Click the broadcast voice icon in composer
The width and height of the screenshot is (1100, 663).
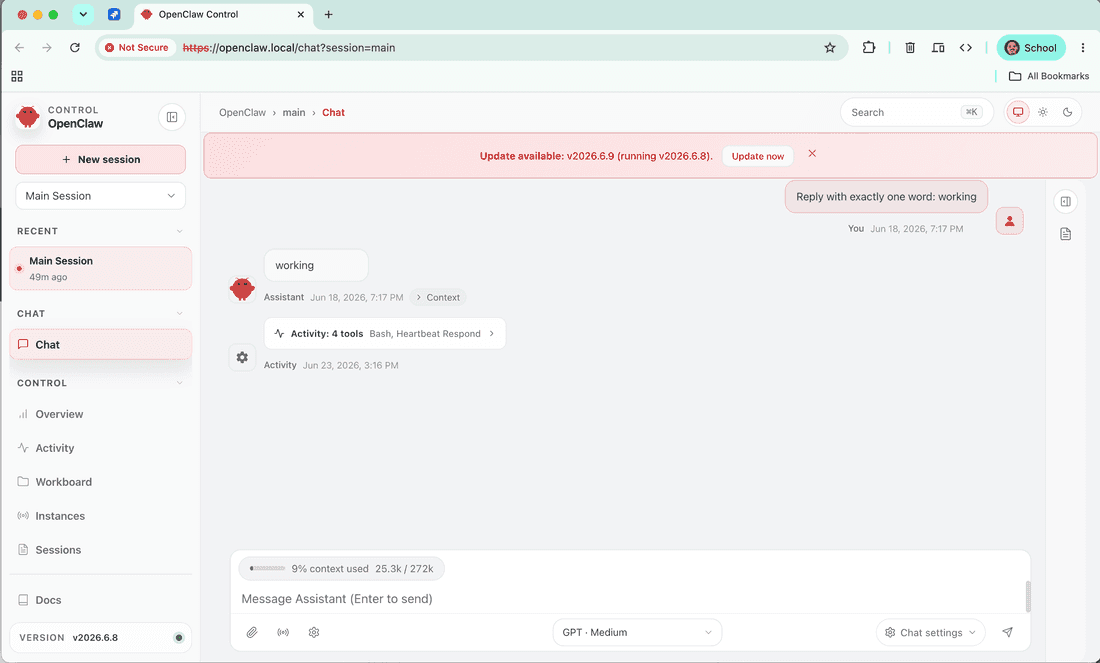coord(283,632)
